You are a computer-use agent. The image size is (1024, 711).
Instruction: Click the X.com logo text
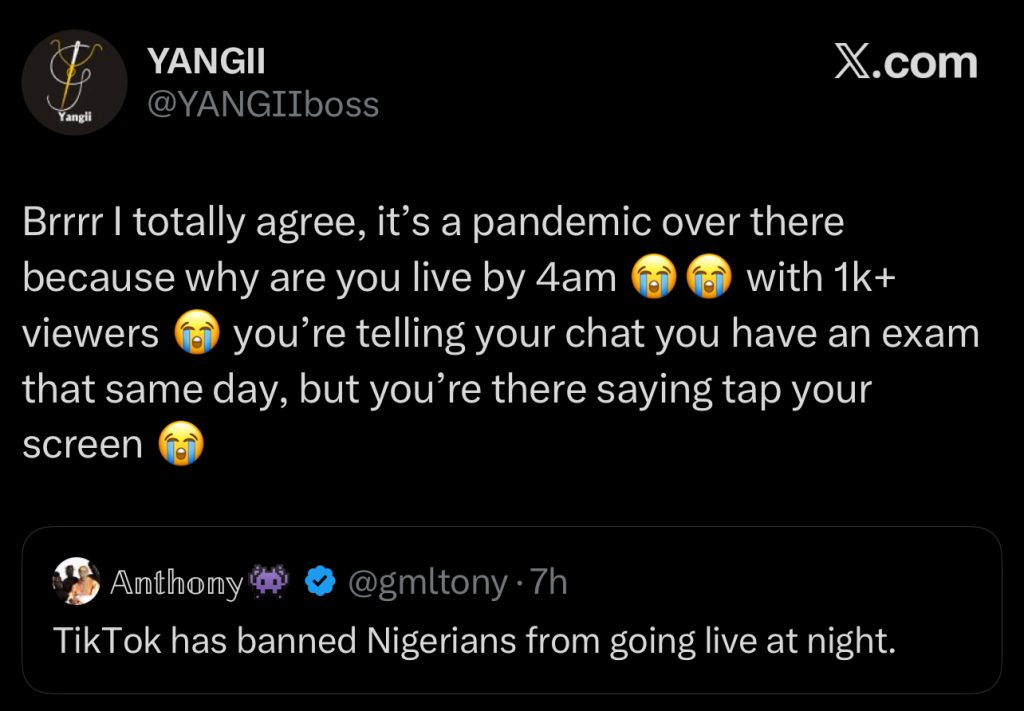905,63
